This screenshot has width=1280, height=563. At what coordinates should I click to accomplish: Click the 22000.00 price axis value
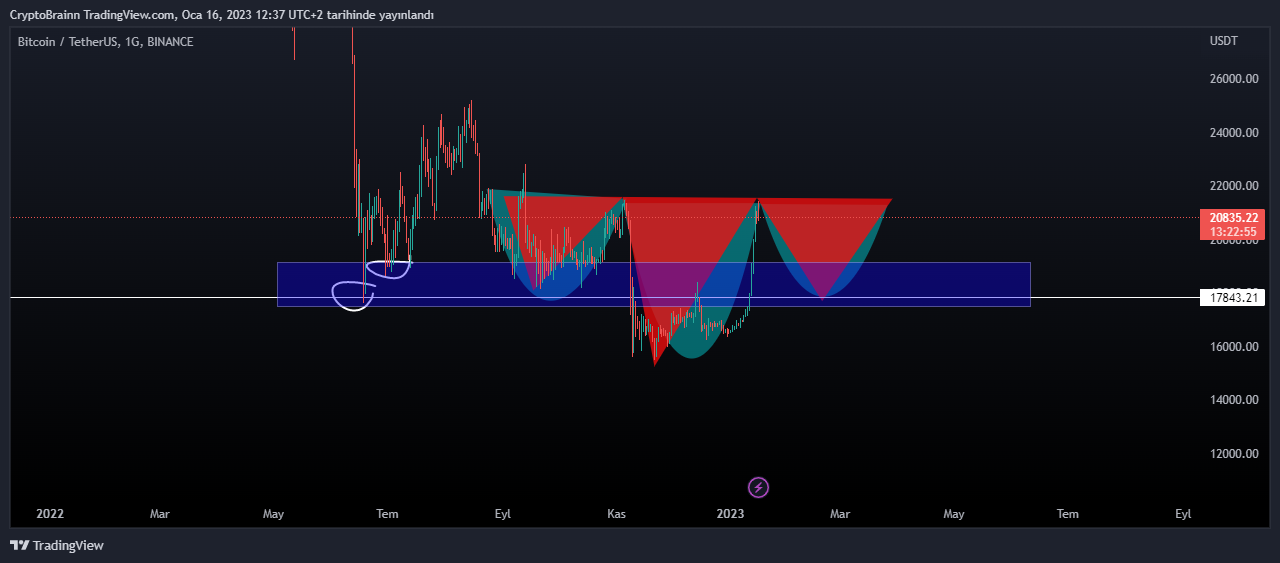pos(1234,186)
